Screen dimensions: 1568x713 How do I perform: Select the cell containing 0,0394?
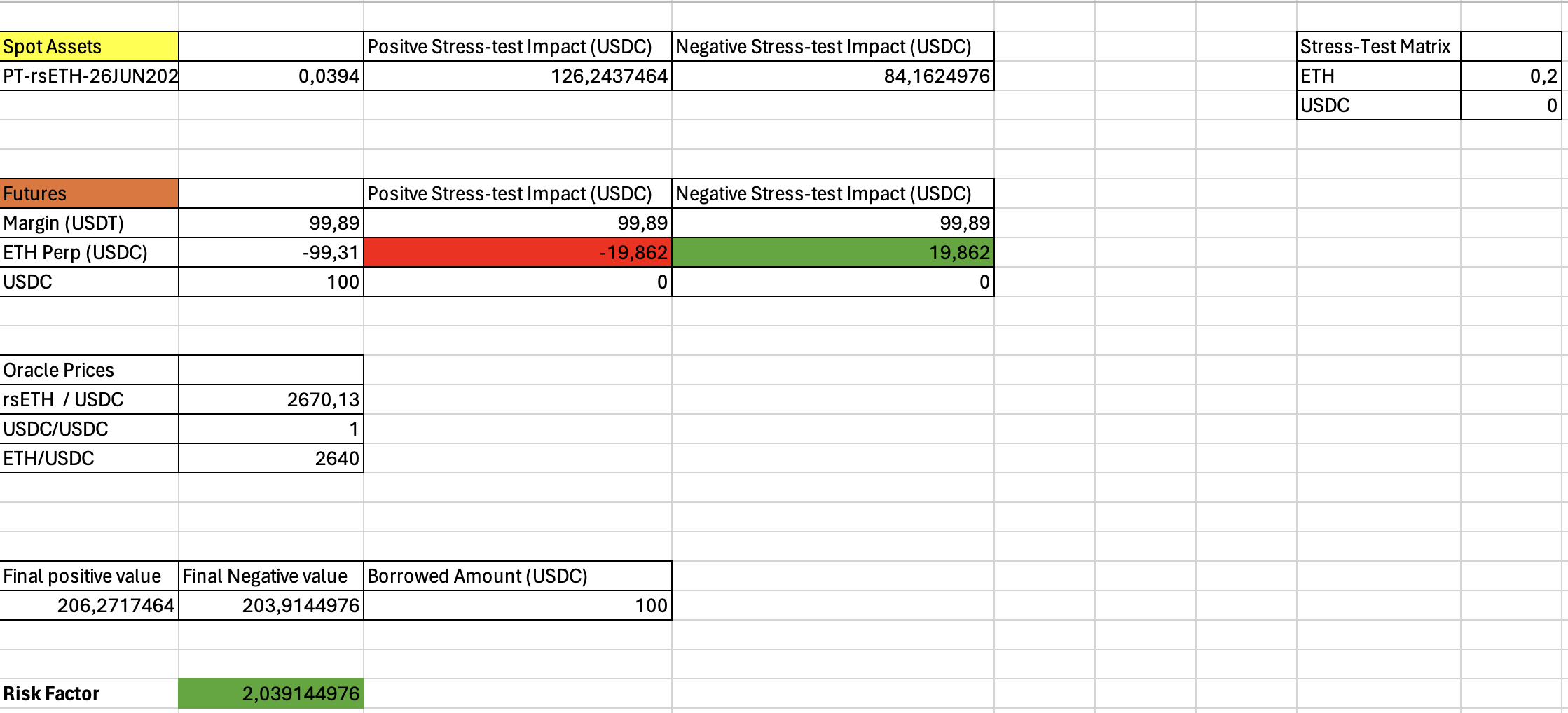pyautogui.click(x=271, y=76)
